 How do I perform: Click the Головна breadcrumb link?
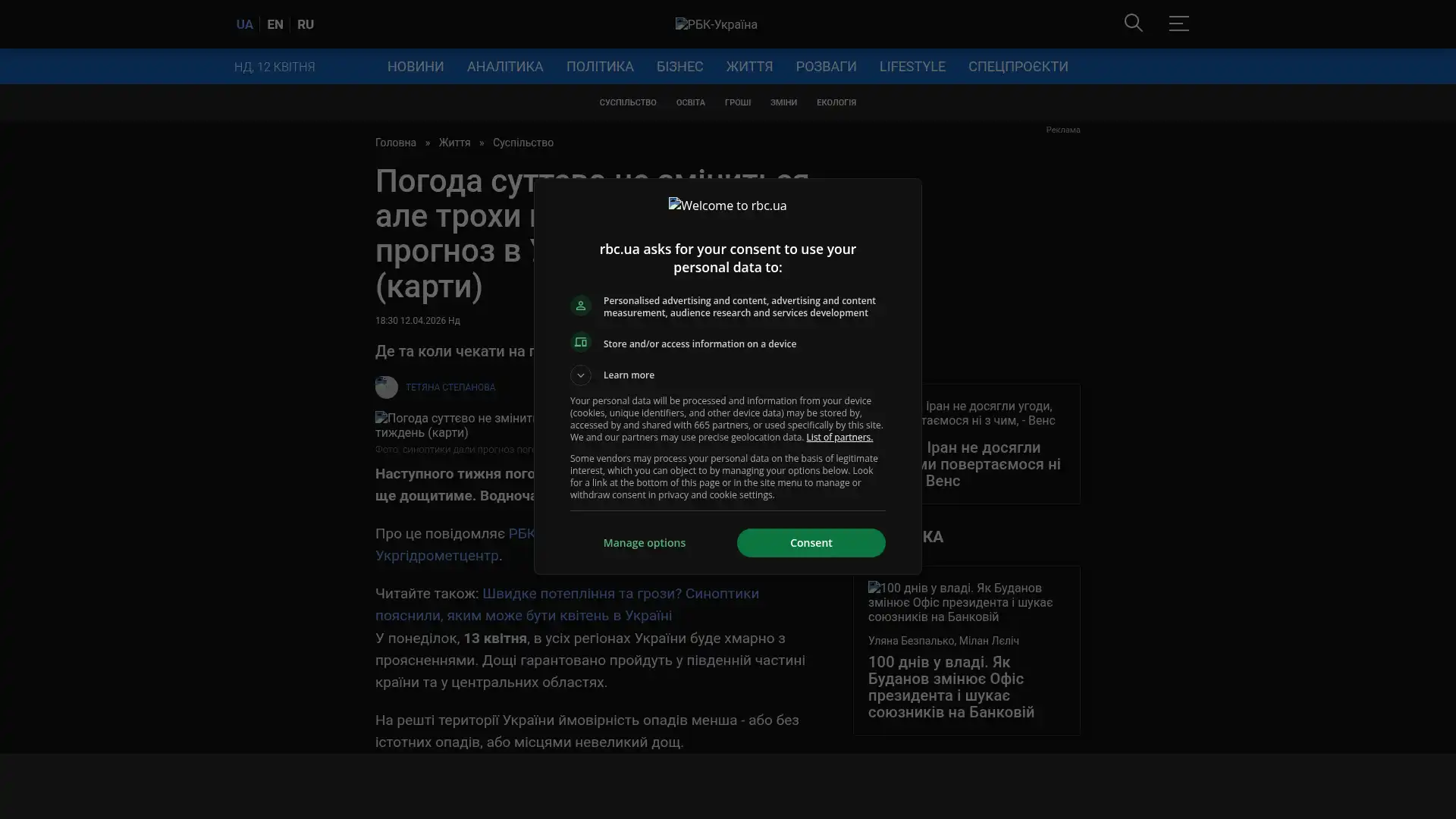pyautogui.click(x=395, y=143)
